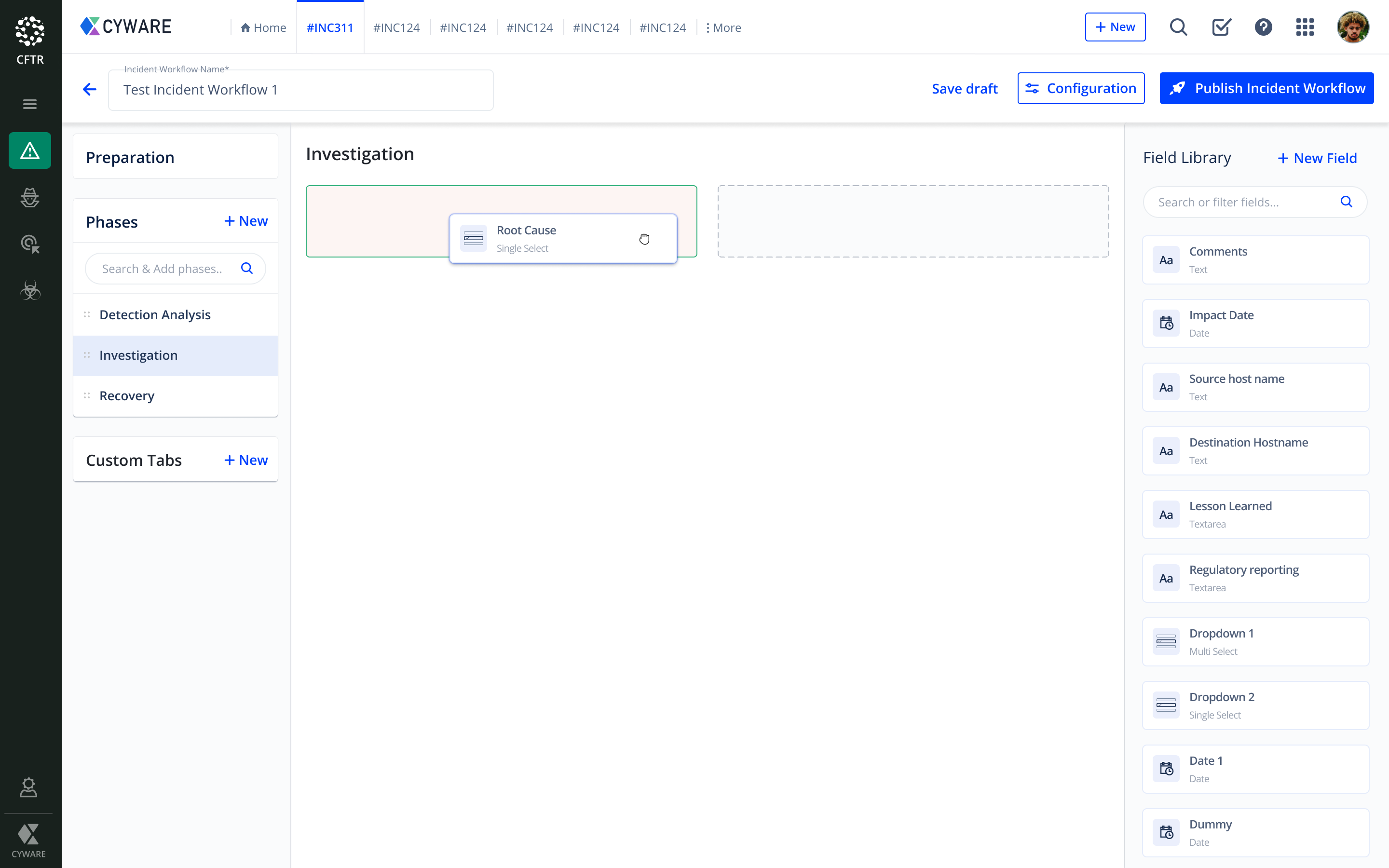Select the Detection Analysis phase
Image resolution: width=1389 pixels, height=868 pixels.
155,314
